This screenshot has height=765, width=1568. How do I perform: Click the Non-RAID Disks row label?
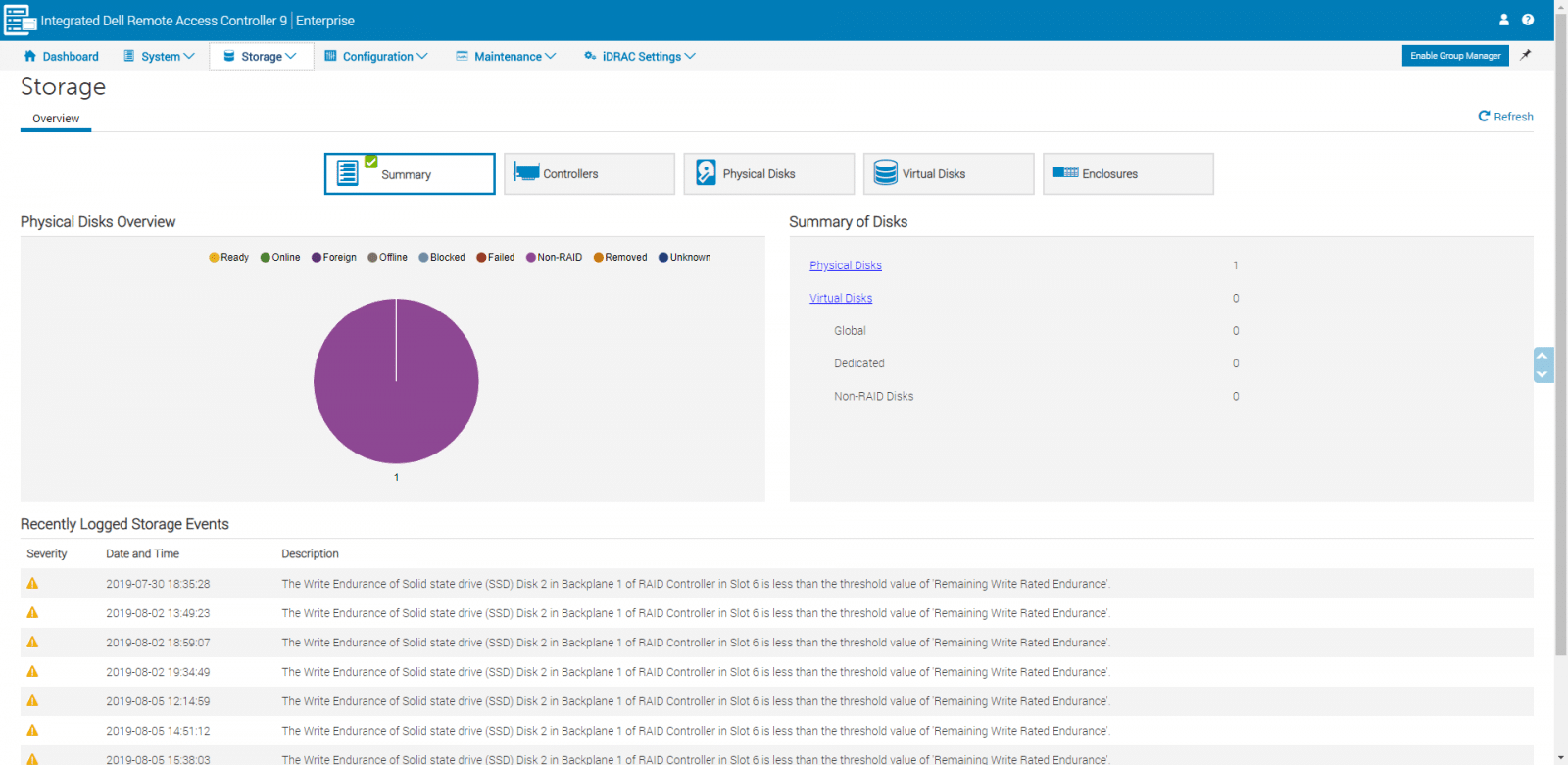[874, 396]
